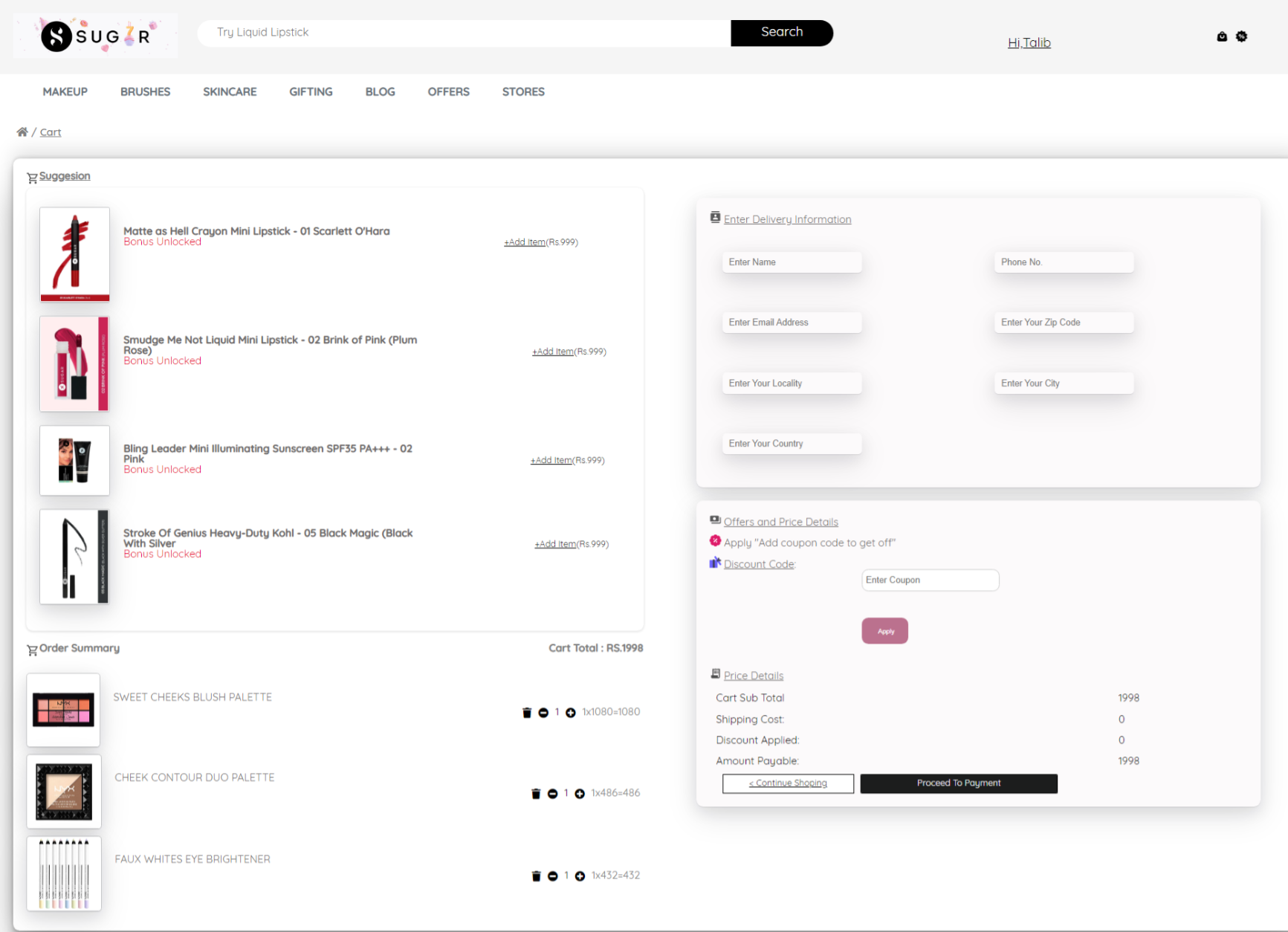
Task: Click Enter Delivery Information heading link
Action: pos(787,219)
